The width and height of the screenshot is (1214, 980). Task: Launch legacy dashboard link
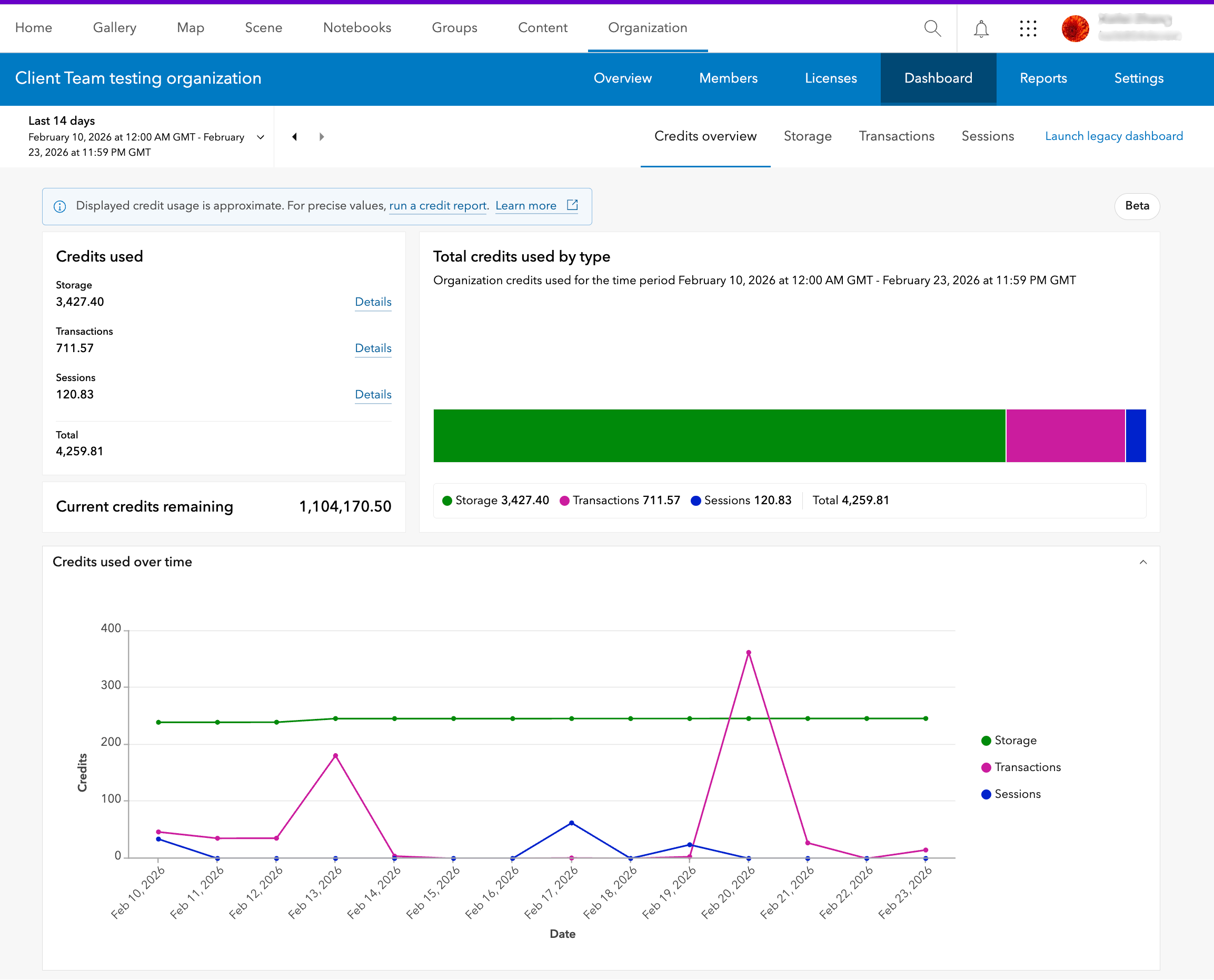point(1113,136)
